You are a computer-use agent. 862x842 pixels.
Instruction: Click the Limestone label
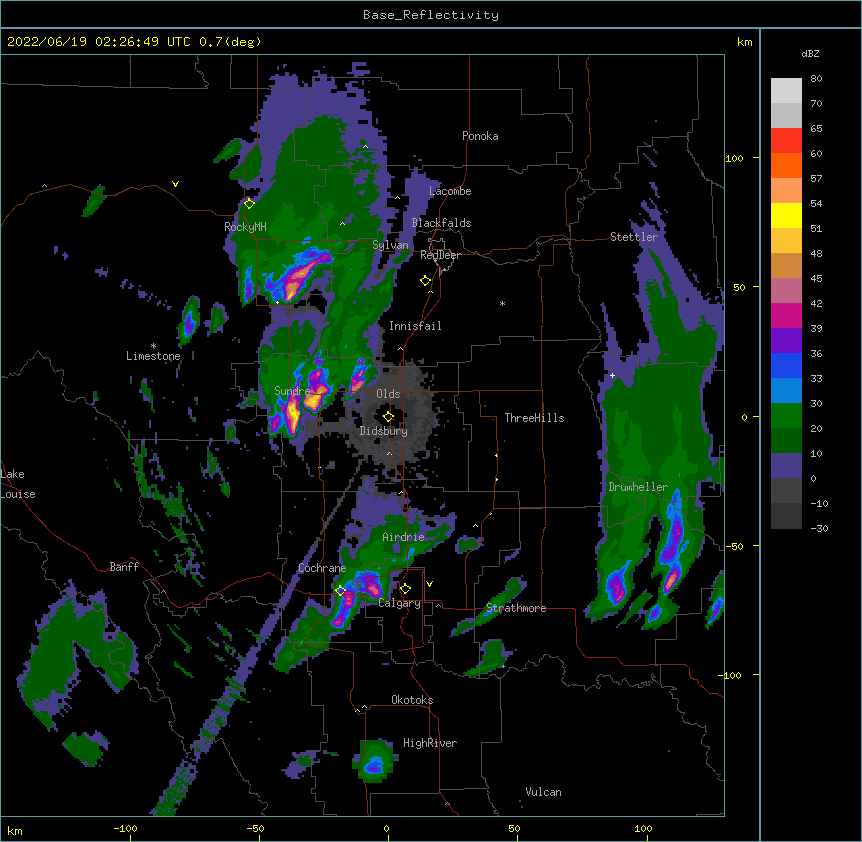[x=153, y=356]
